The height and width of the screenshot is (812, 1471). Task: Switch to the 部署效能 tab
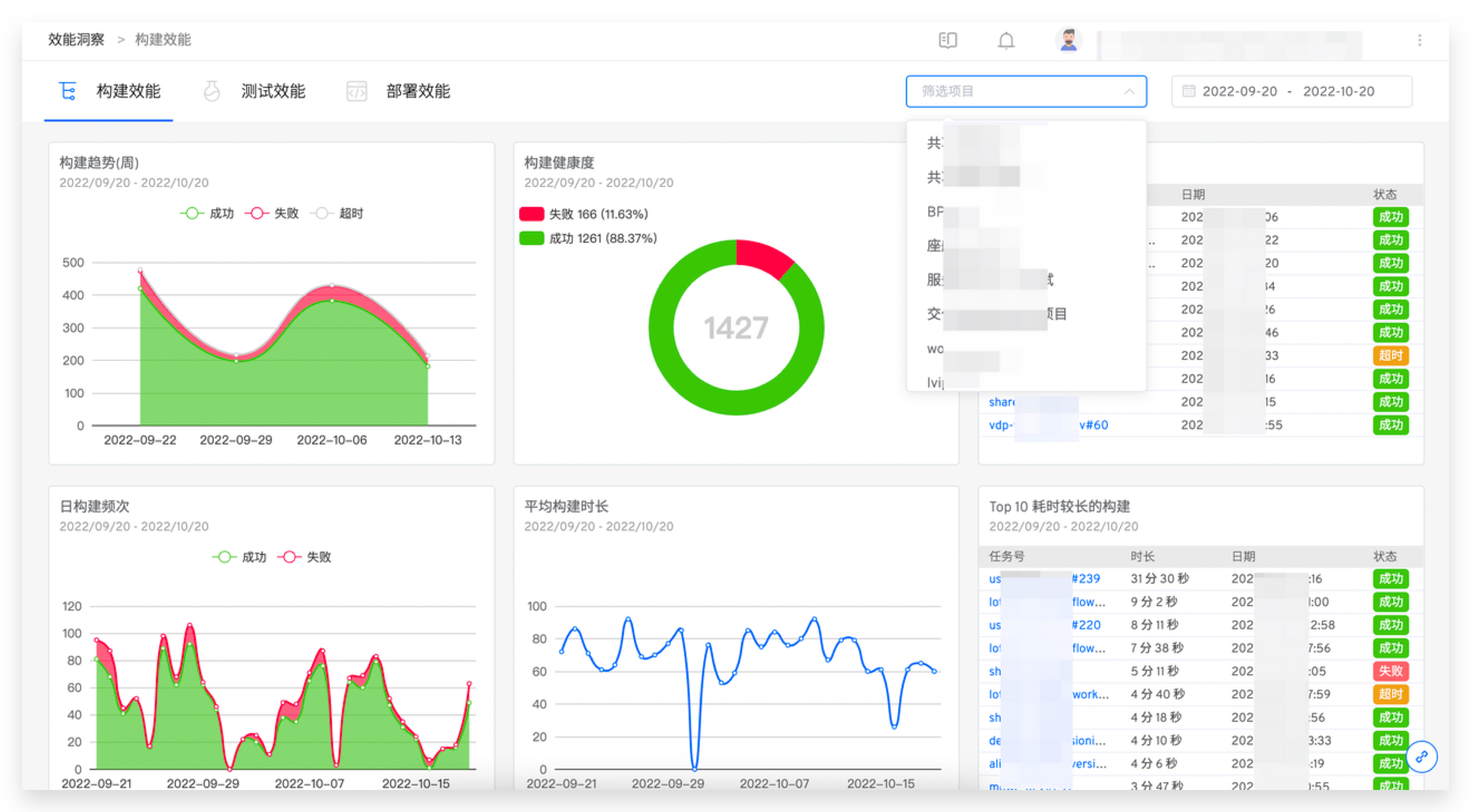(x=418, y=92)
